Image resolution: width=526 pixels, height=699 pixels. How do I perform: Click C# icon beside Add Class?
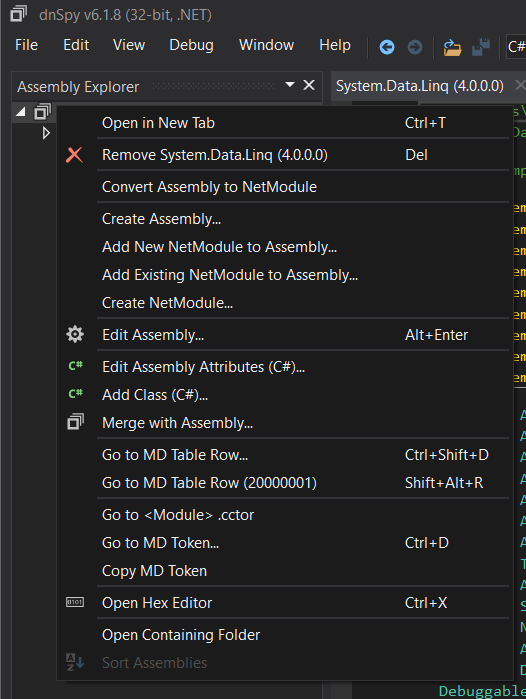coord(75,394)
